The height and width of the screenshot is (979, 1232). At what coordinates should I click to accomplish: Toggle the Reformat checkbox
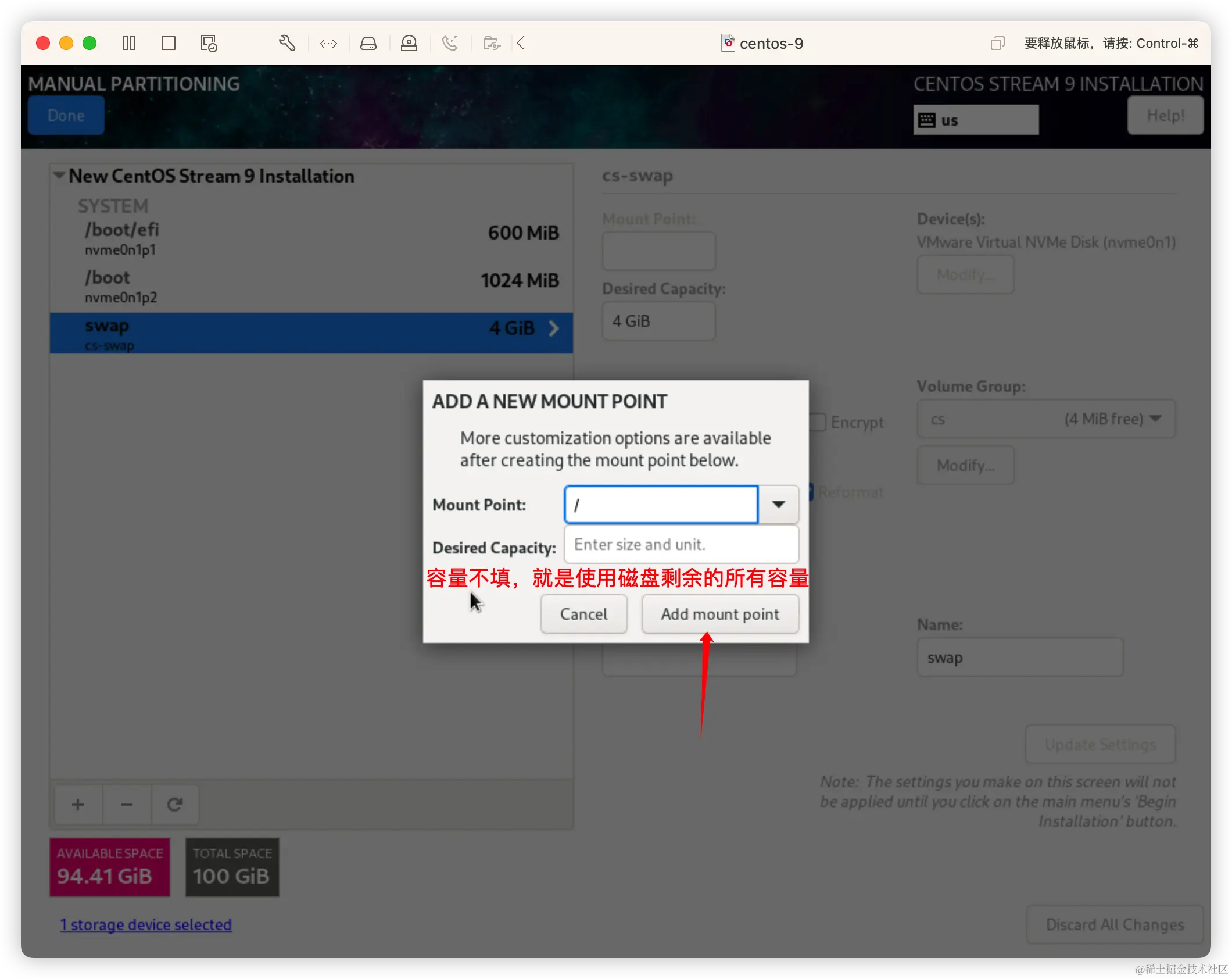pyautogui.click(x=811, y=492)
